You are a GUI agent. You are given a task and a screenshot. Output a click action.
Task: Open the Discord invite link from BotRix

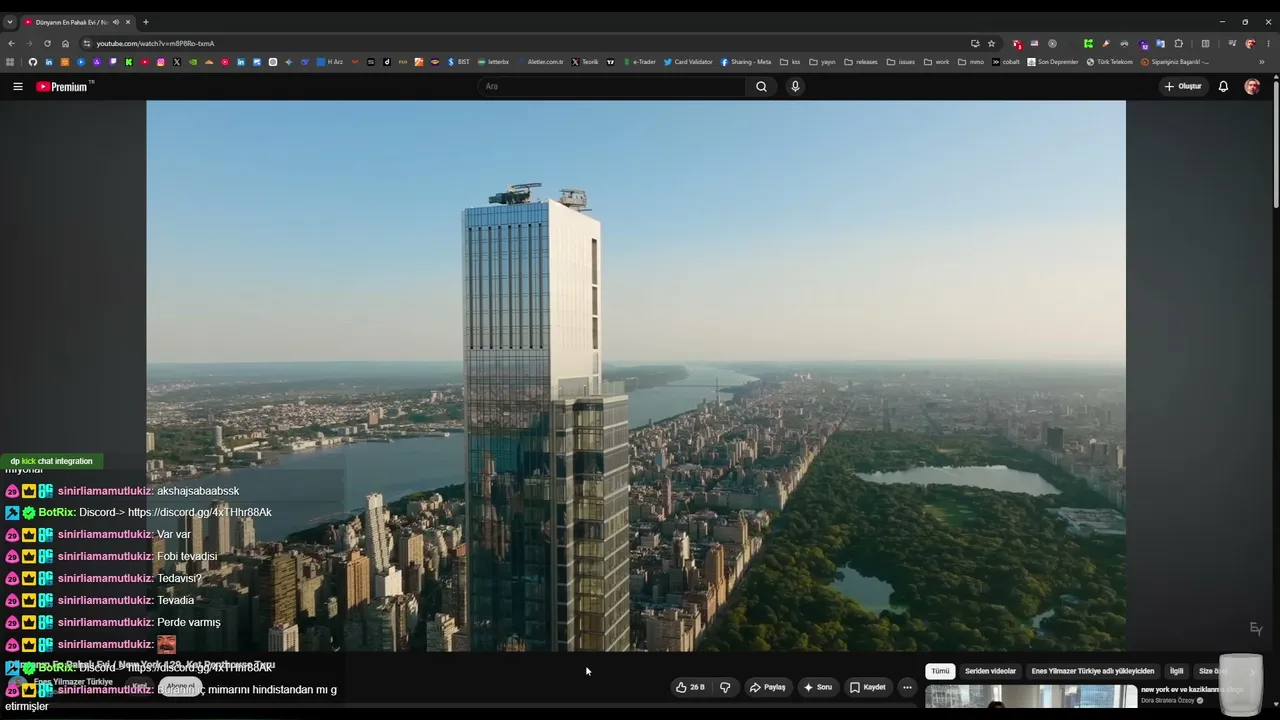[x=200, y=512]
